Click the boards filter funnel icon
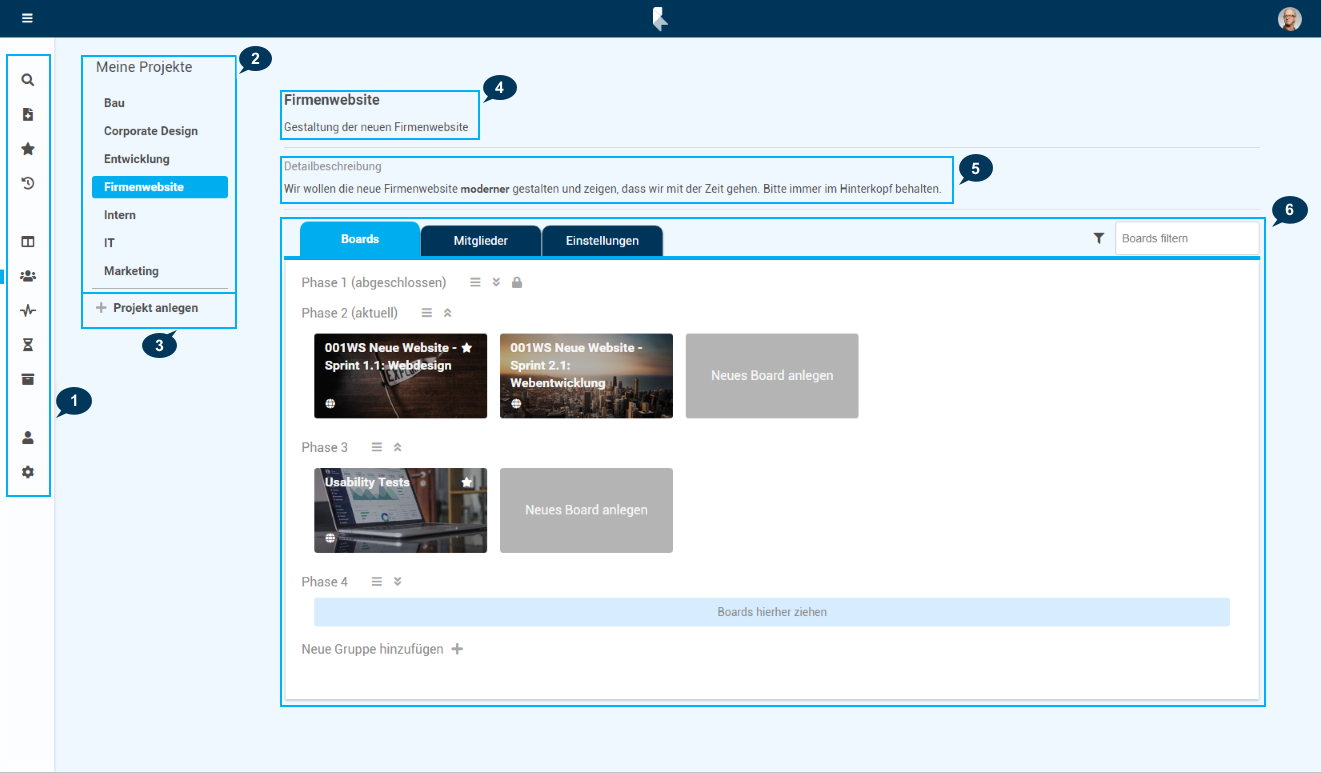Viewport: 1322px width, 773px height. coord(1099,238)
